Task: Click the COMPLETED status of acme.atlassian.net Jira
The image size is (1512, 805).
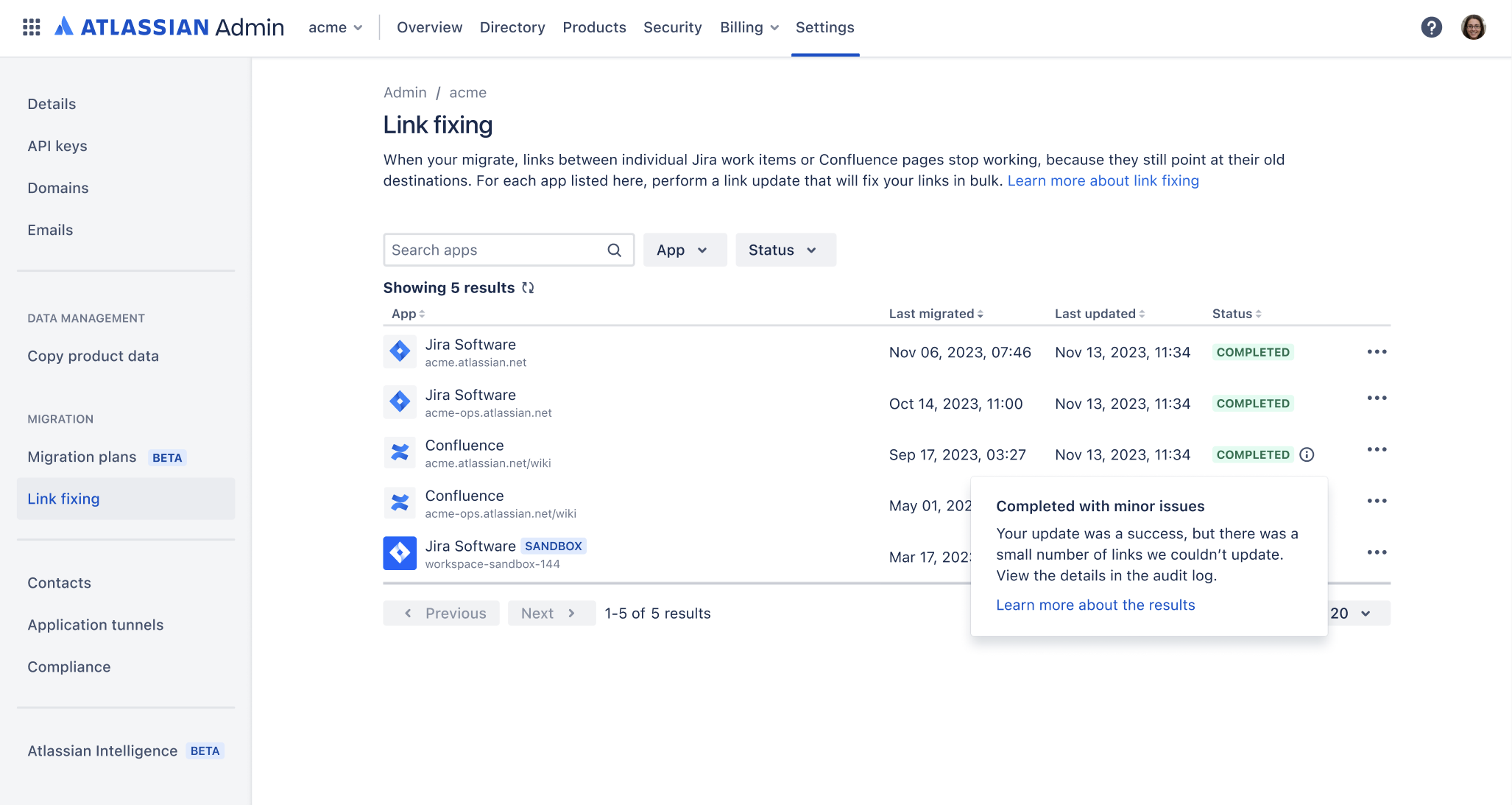Action: [x=1253, y=352]
